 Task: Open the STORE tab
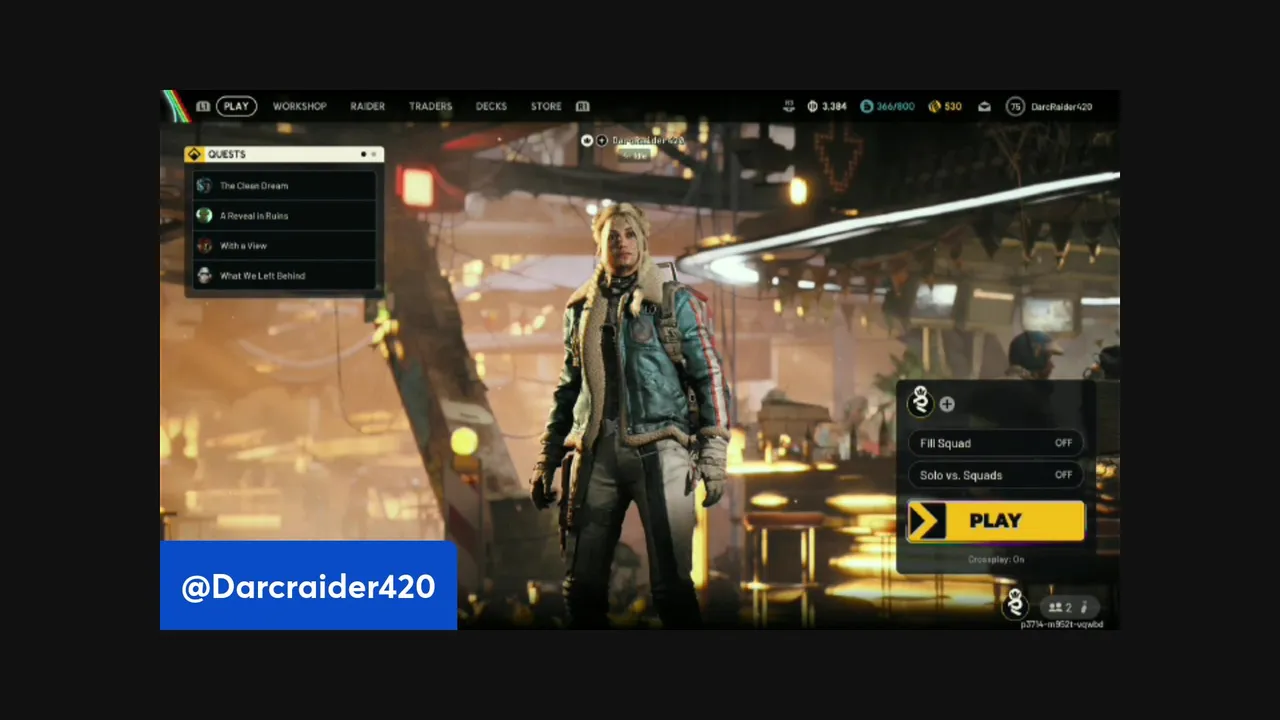tap(546, 106)
